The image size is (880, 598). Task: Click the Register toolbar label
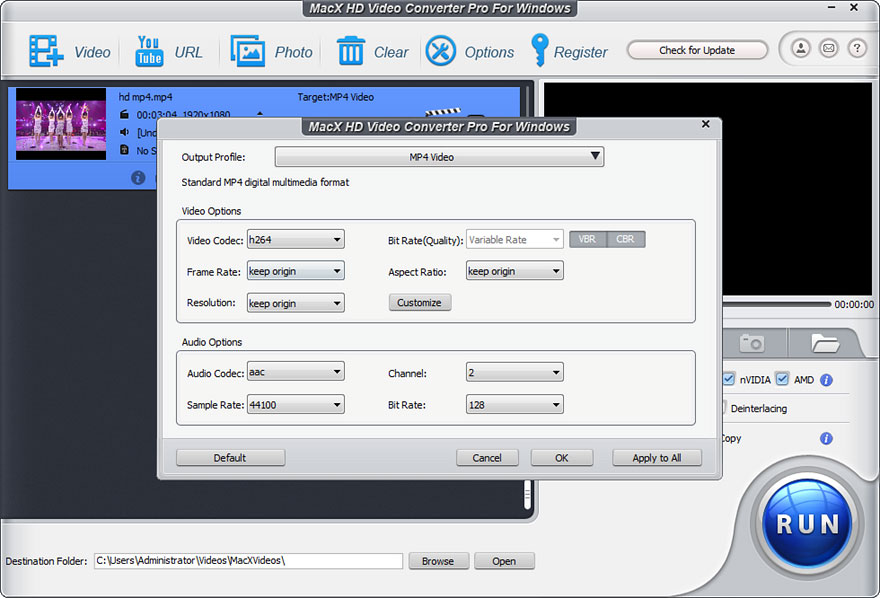coord(581,52)
